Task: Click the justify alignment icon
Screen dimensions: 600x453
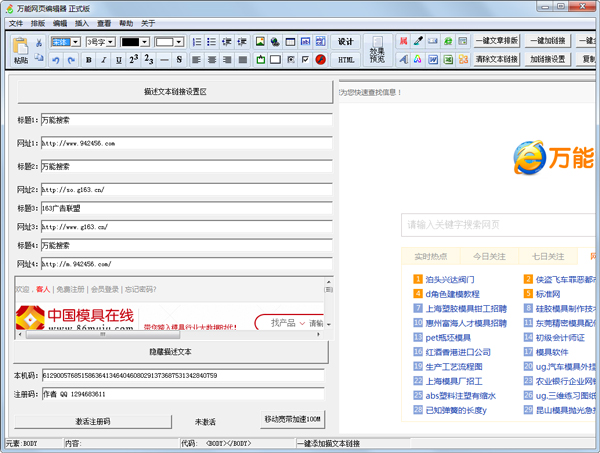Action: tap(242, 60)
